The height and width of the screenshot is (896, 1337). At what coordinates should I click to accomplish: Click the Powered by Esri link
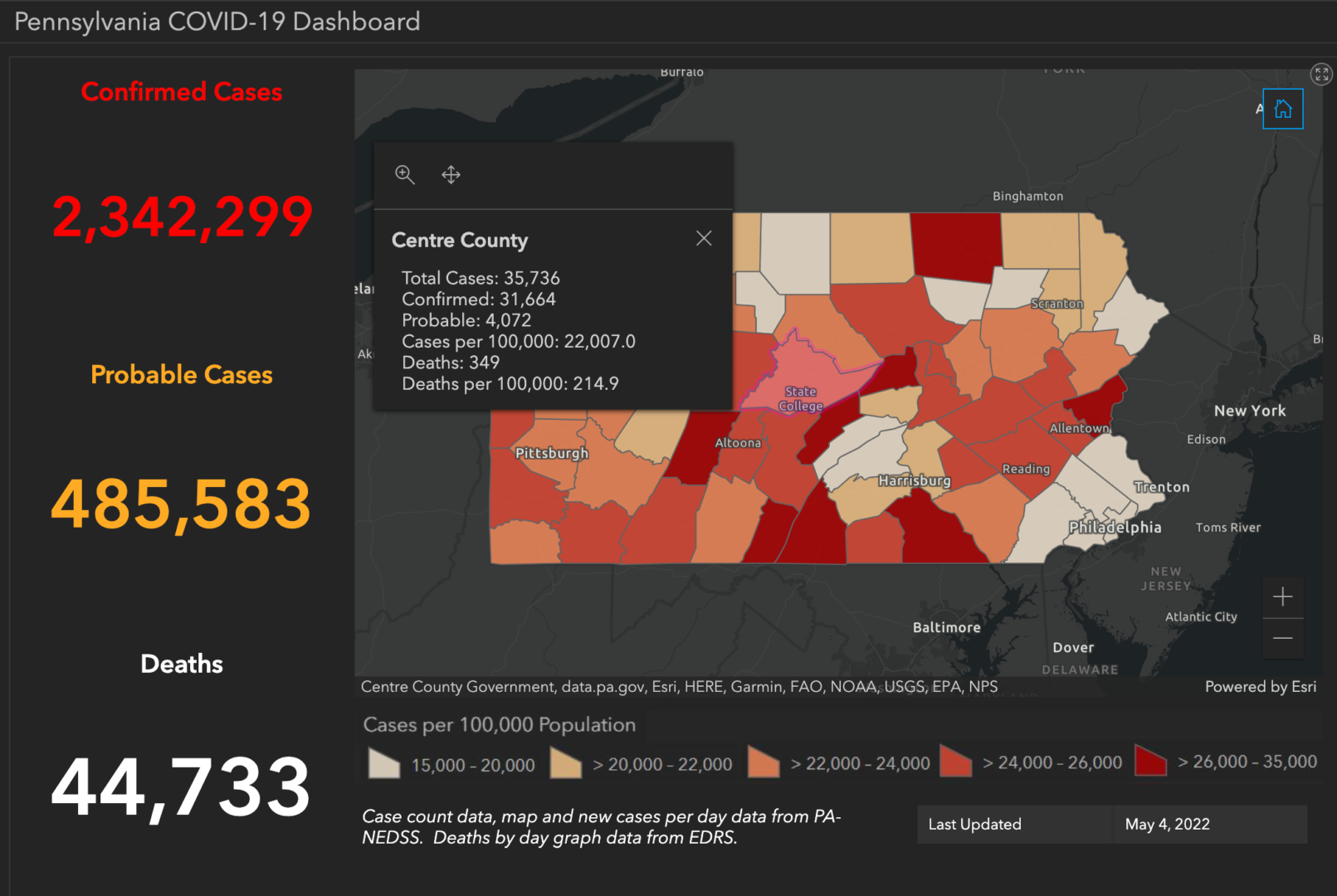pyautogui.click(x=1260, y=686)
